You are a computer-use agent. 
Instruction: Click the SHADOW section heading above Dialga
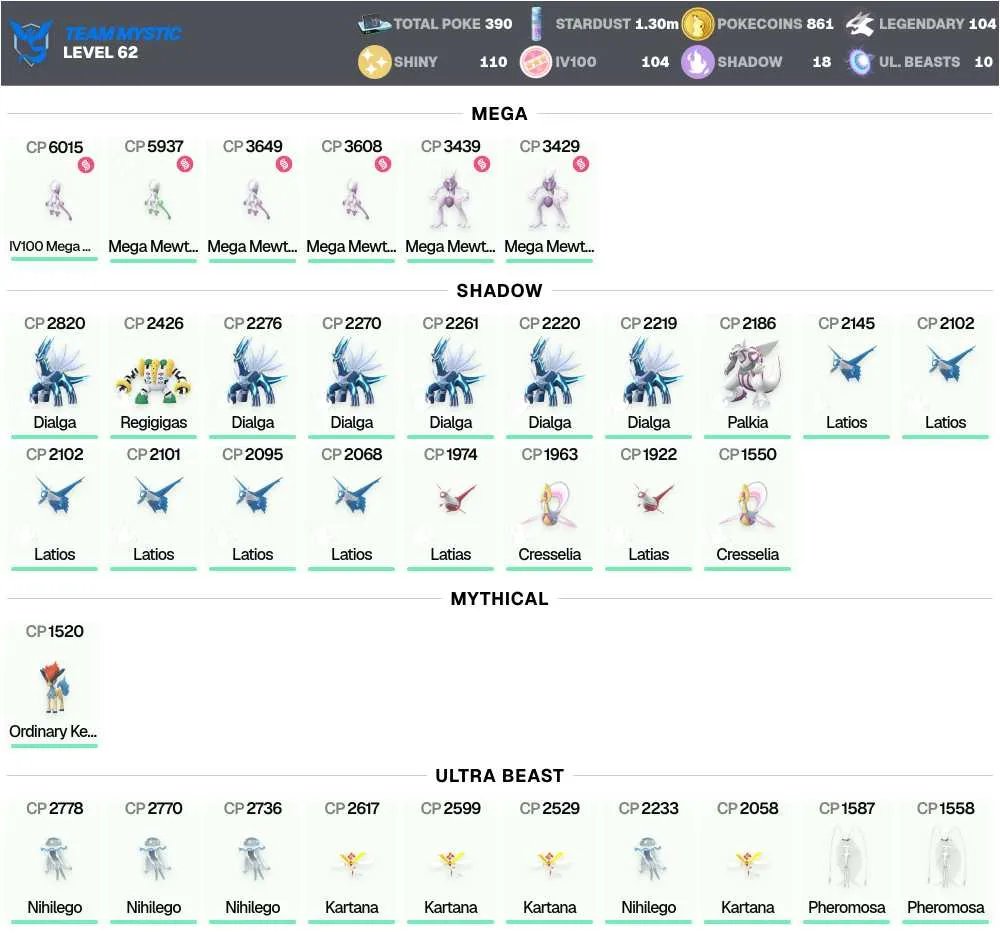click(499, 291)
